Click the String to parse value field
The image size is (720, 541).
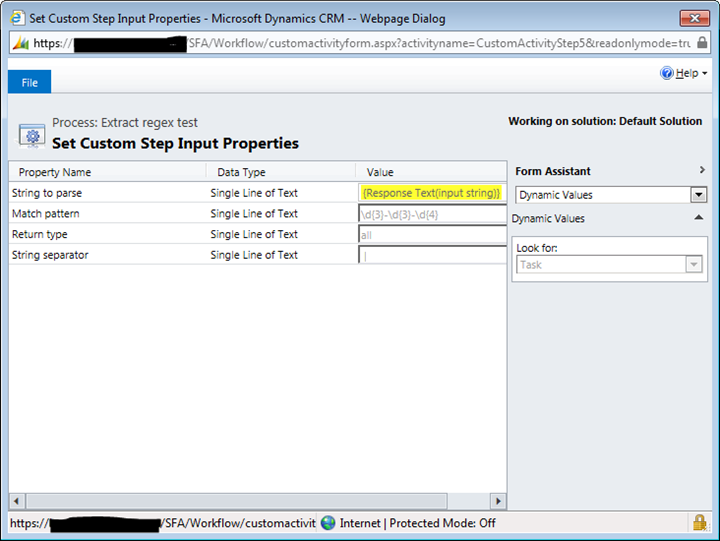[432, 193]
